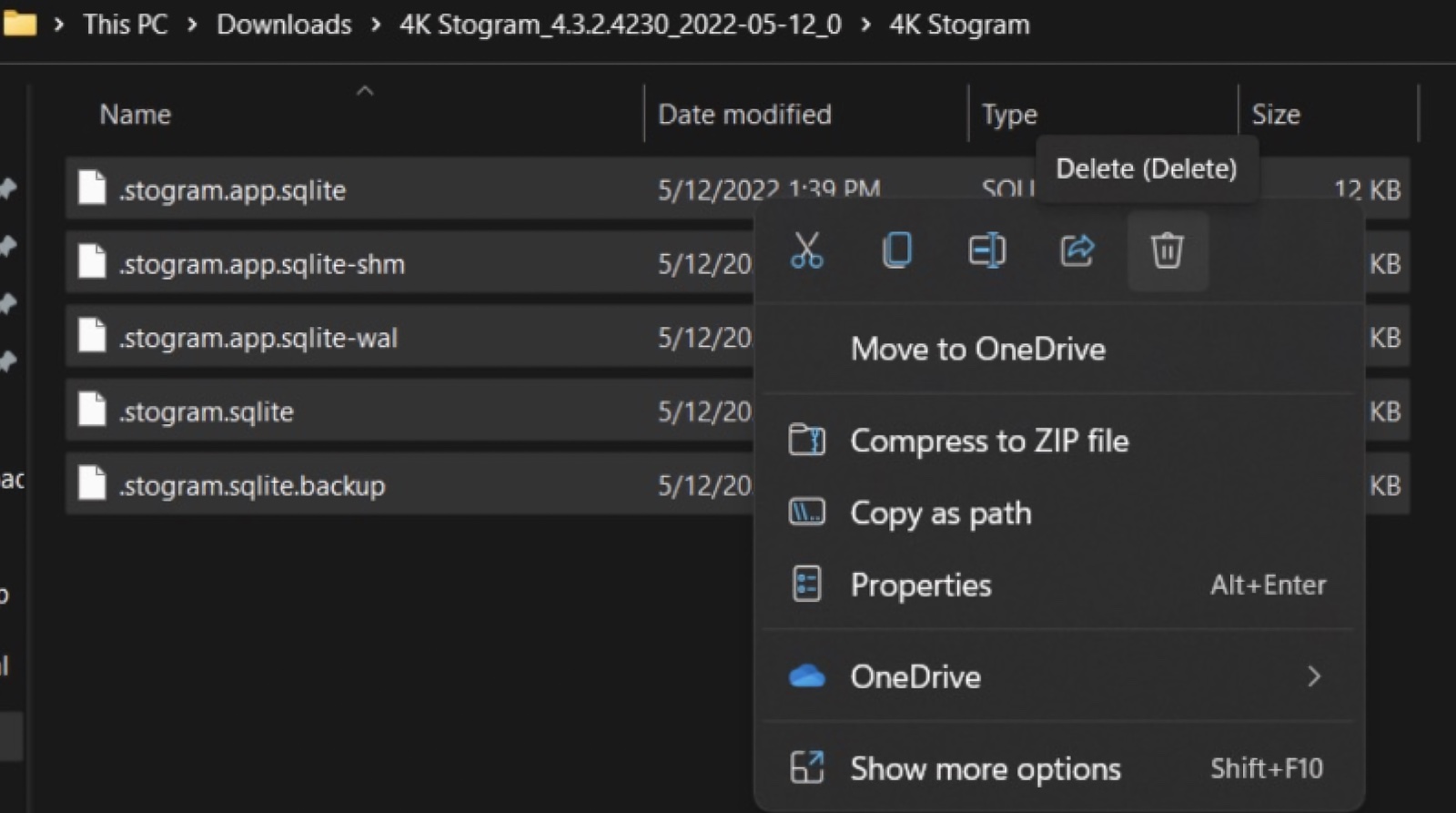Choose Copy as path
This screenshot has height=813, width=1456.
[x=941, y=513]
